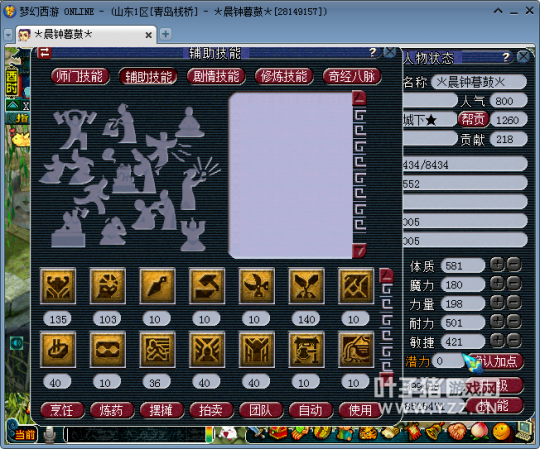Click the building skill icon in bottom row
Screen dimensions: 540x449
[x=356, y=349]
